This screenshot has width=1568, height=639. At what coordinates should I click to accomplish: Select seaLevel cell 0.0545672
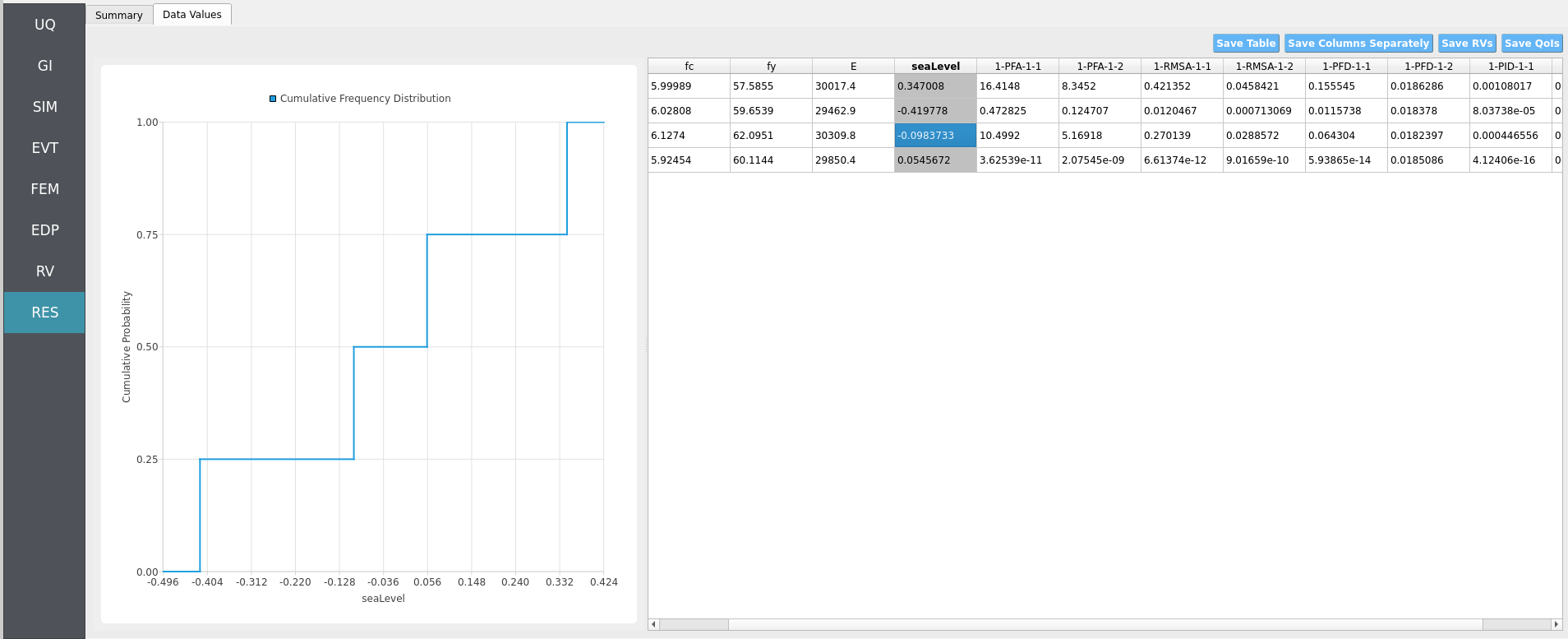point(935,160)
